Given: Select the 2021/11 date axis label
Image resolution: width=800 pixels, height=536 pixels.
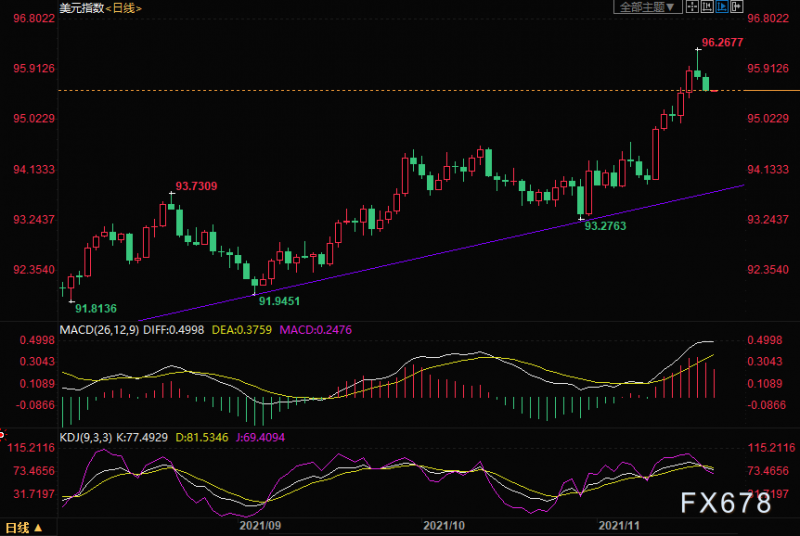Looking at the screenshot, I should click(619, 525).
